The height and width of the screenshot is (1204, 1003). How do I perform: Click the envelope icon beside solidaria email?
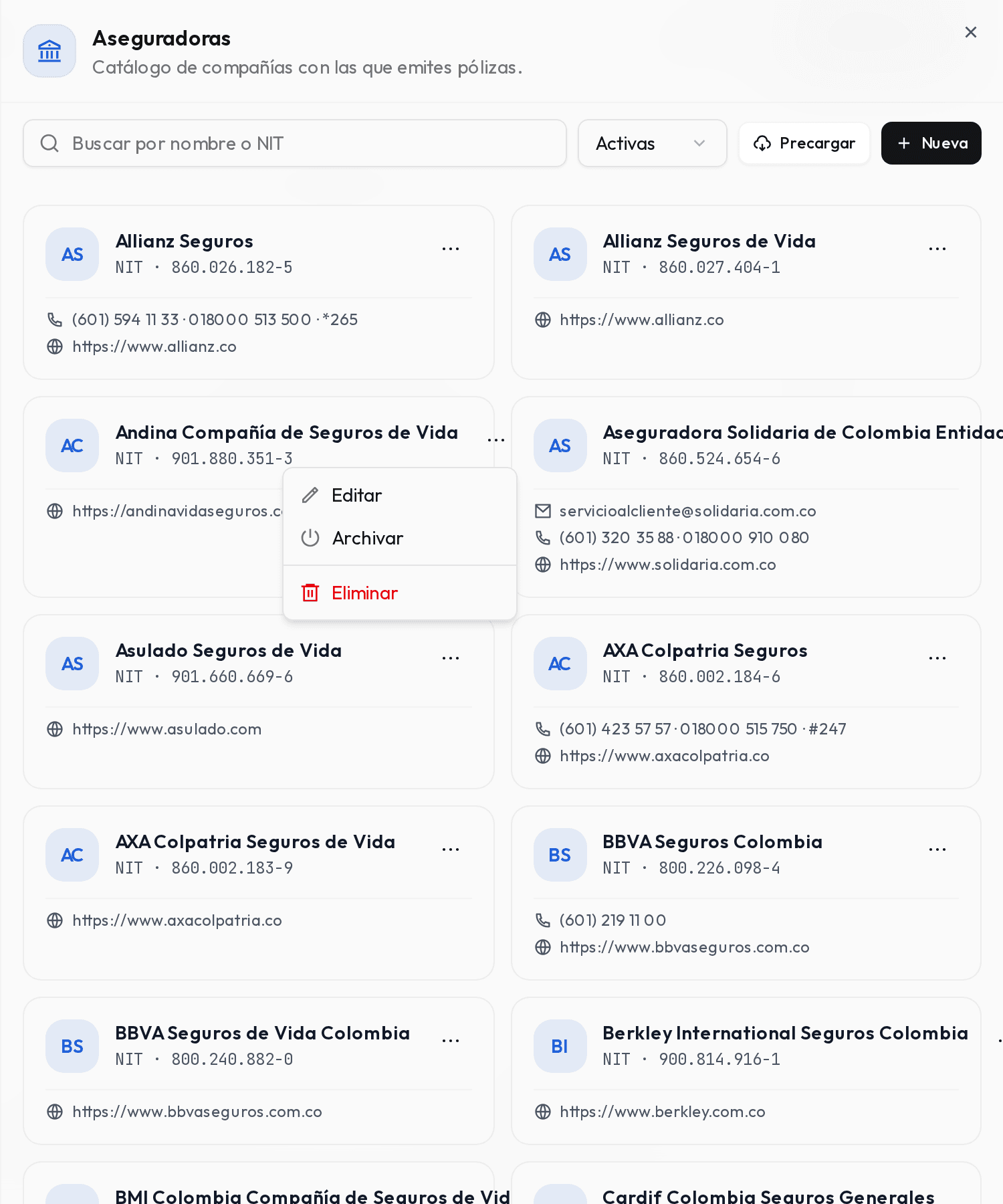[x=543, y=511]
